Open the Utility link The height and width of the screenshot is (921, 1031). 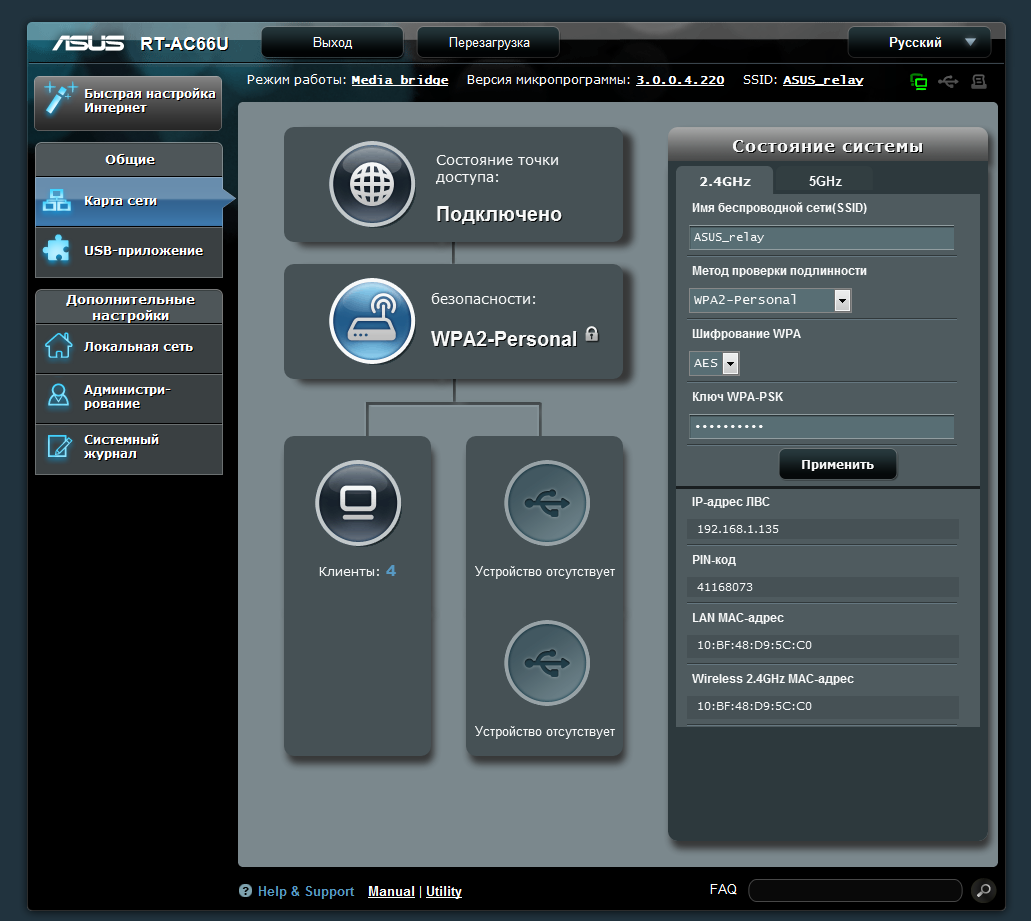tap(444, 891)
